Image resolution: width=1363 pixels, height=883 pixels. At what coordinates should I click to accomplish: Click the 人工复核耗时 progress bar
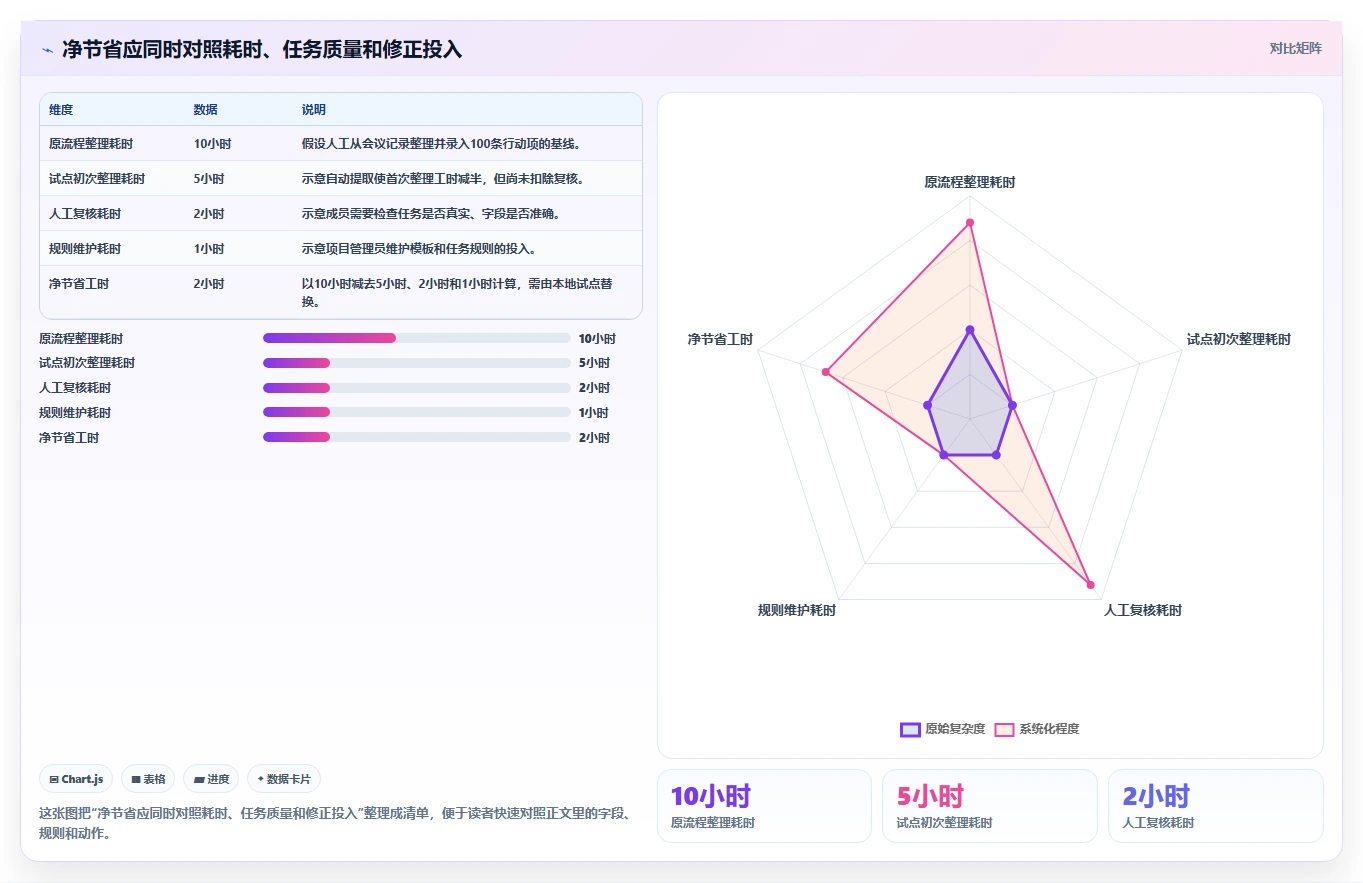pyautogui.click(x=416, y=388)
